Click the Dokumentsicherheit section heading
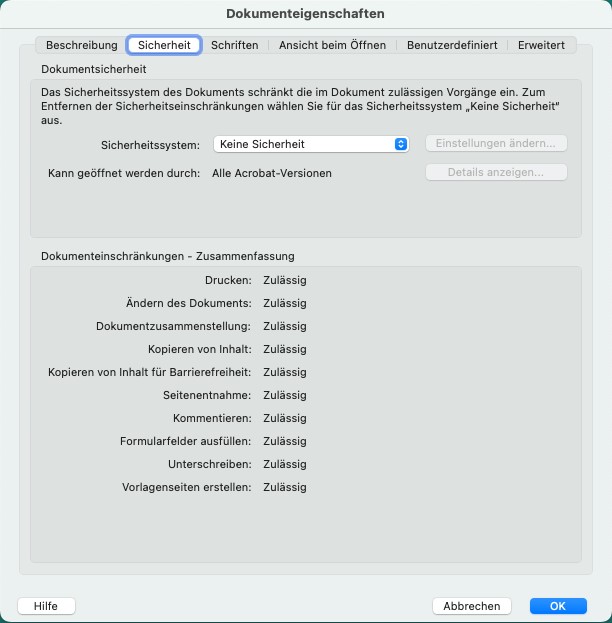The width and height of the screenshot is (612, 623). pyautogui.click(x=94, y=69)
